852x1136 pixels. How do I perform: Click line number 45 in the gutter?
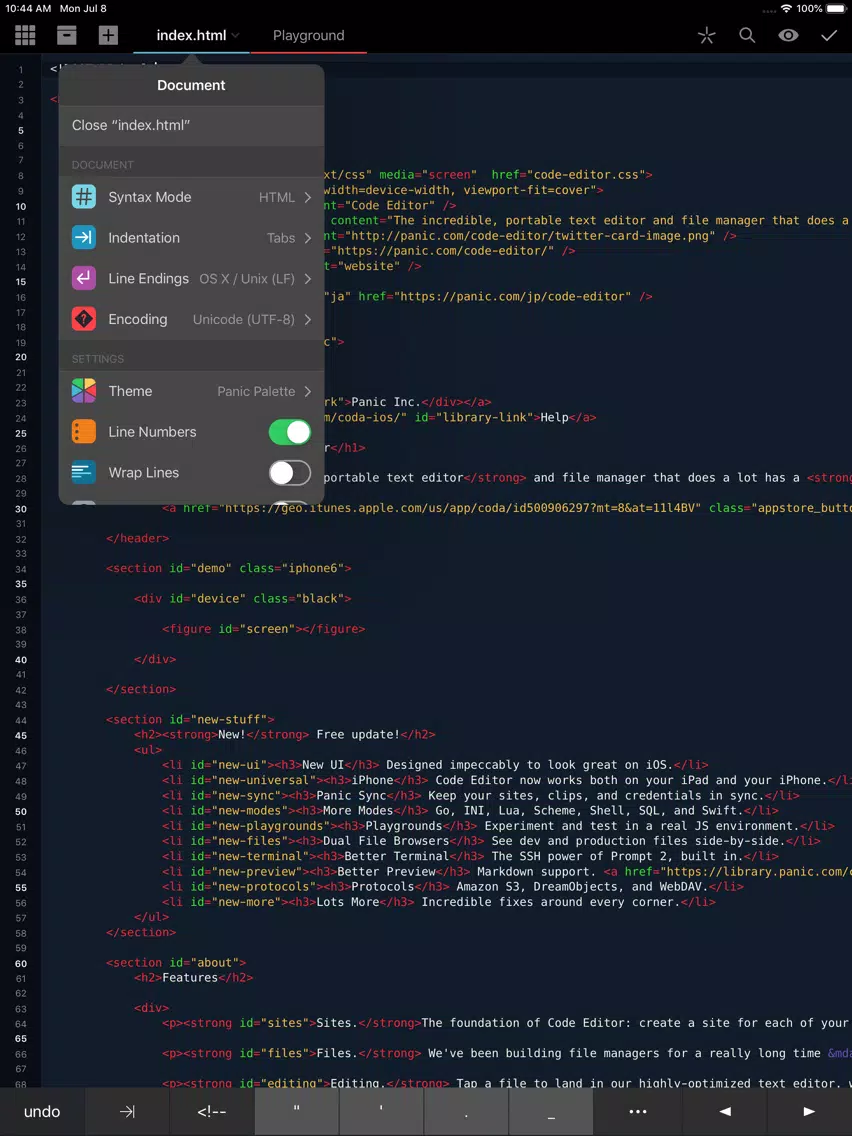coord(21,735)
